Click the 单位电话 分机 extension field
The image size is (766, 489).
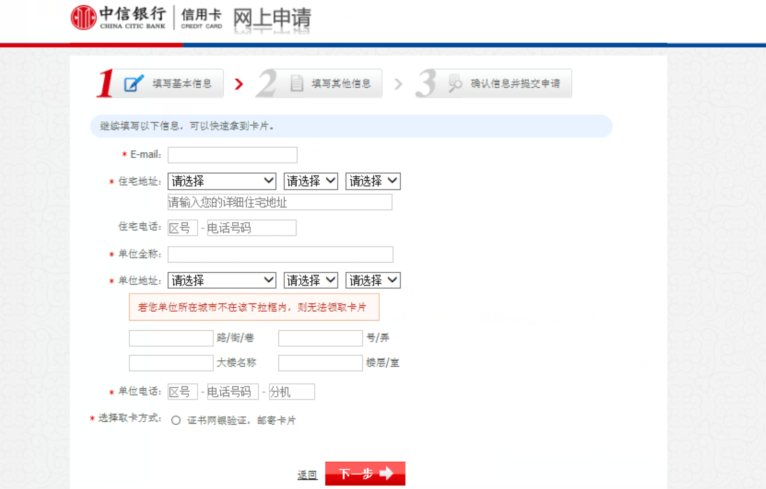tap(292, 392)
